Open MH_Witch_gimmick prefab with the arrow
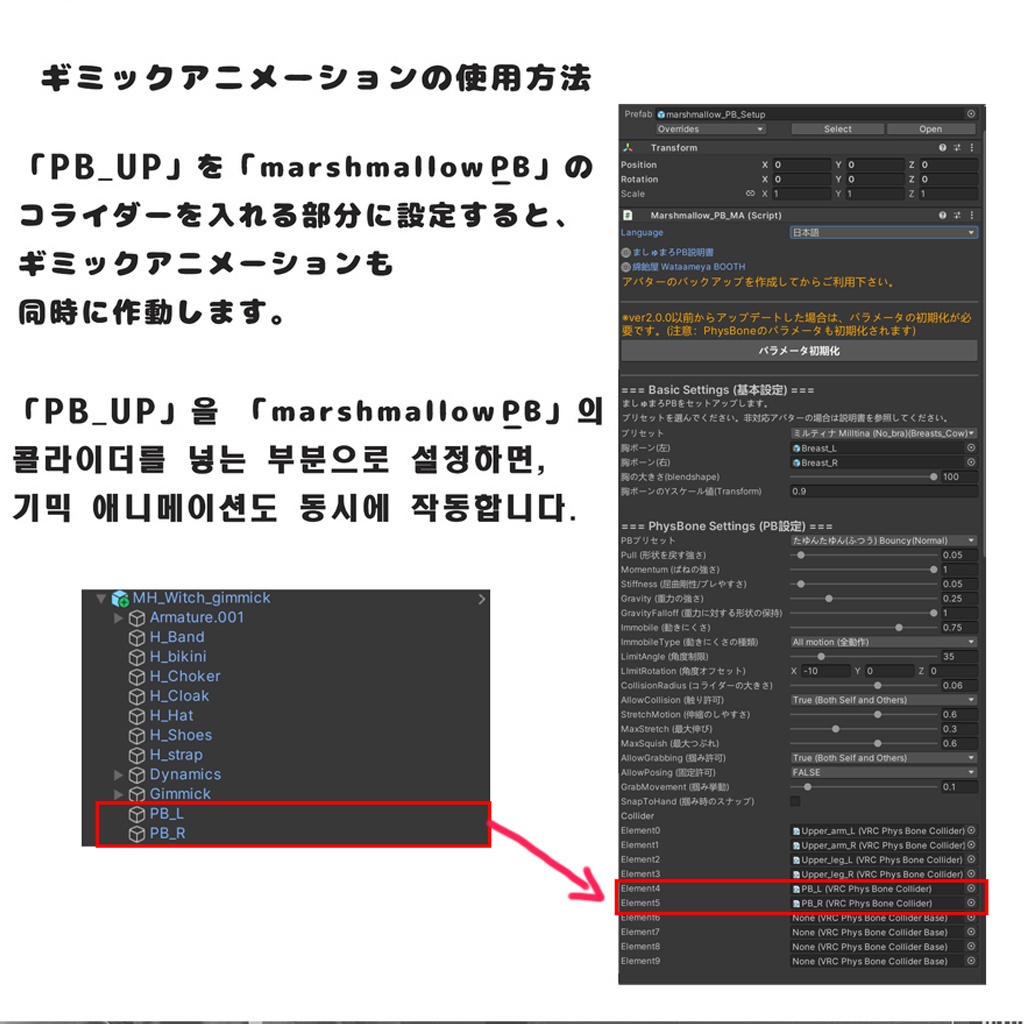1024x1024 pixels. pyautogui.click(x=481, y=599)
